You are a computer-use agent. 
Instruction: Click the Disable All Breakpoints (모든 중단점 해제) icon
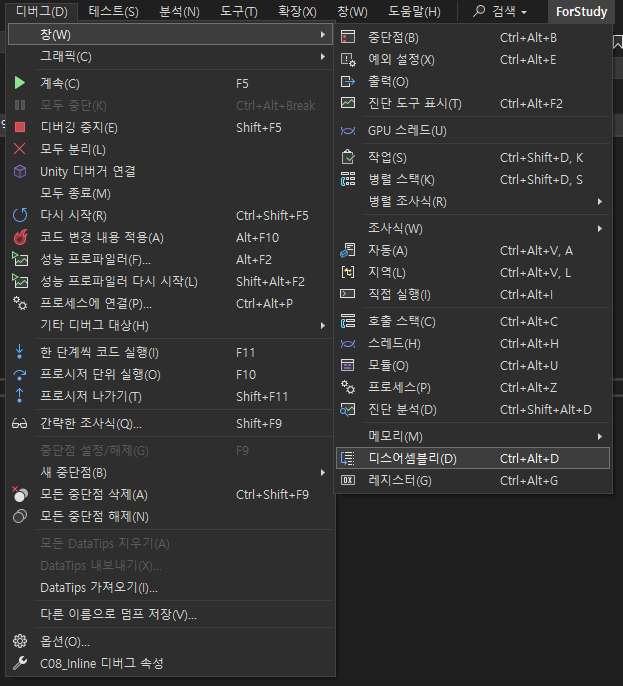pyautogui.click(x=20, y=516)
